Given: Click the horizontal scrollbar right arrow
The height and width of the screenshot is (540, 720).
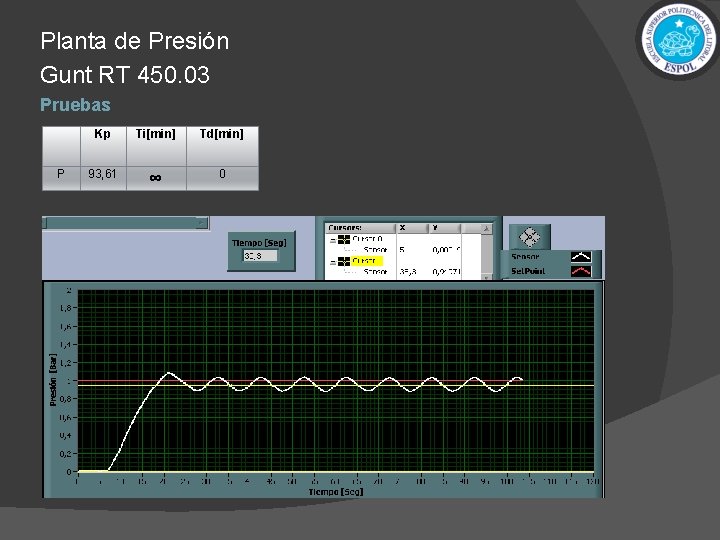Looking at the screenshot, I should (203, 223).
